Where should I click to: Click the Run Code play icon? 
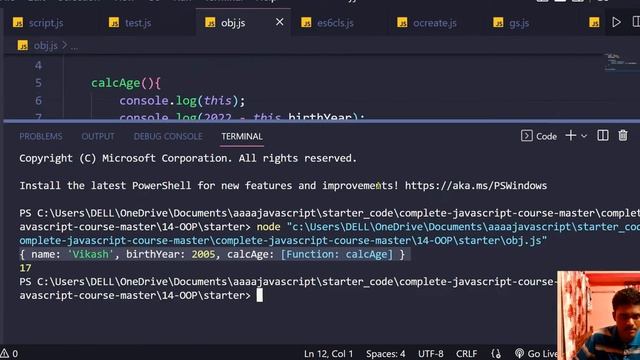point(616,22)
